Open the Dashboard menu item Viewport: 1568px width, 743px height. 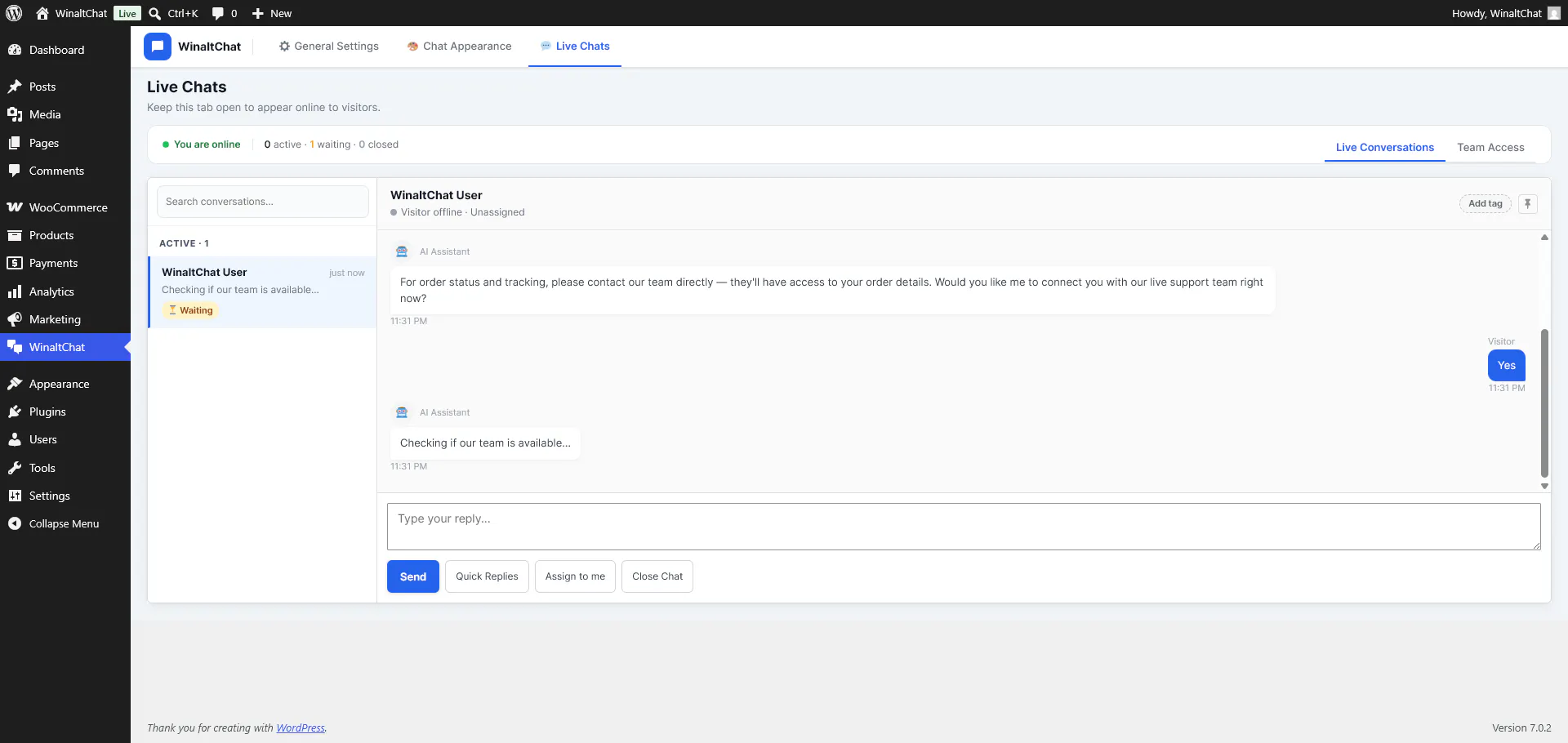65,50
